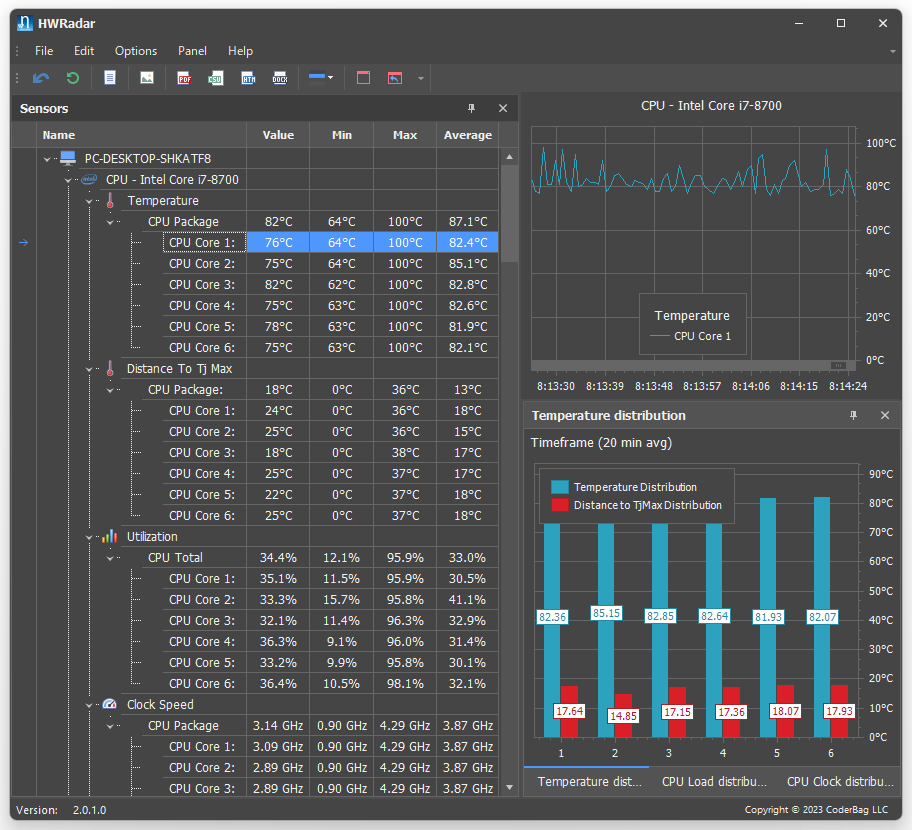Viewport: 912px width, 830px height.
Task: Switch to the CPU Load distribution tab
Action: [x=714, y=781]
